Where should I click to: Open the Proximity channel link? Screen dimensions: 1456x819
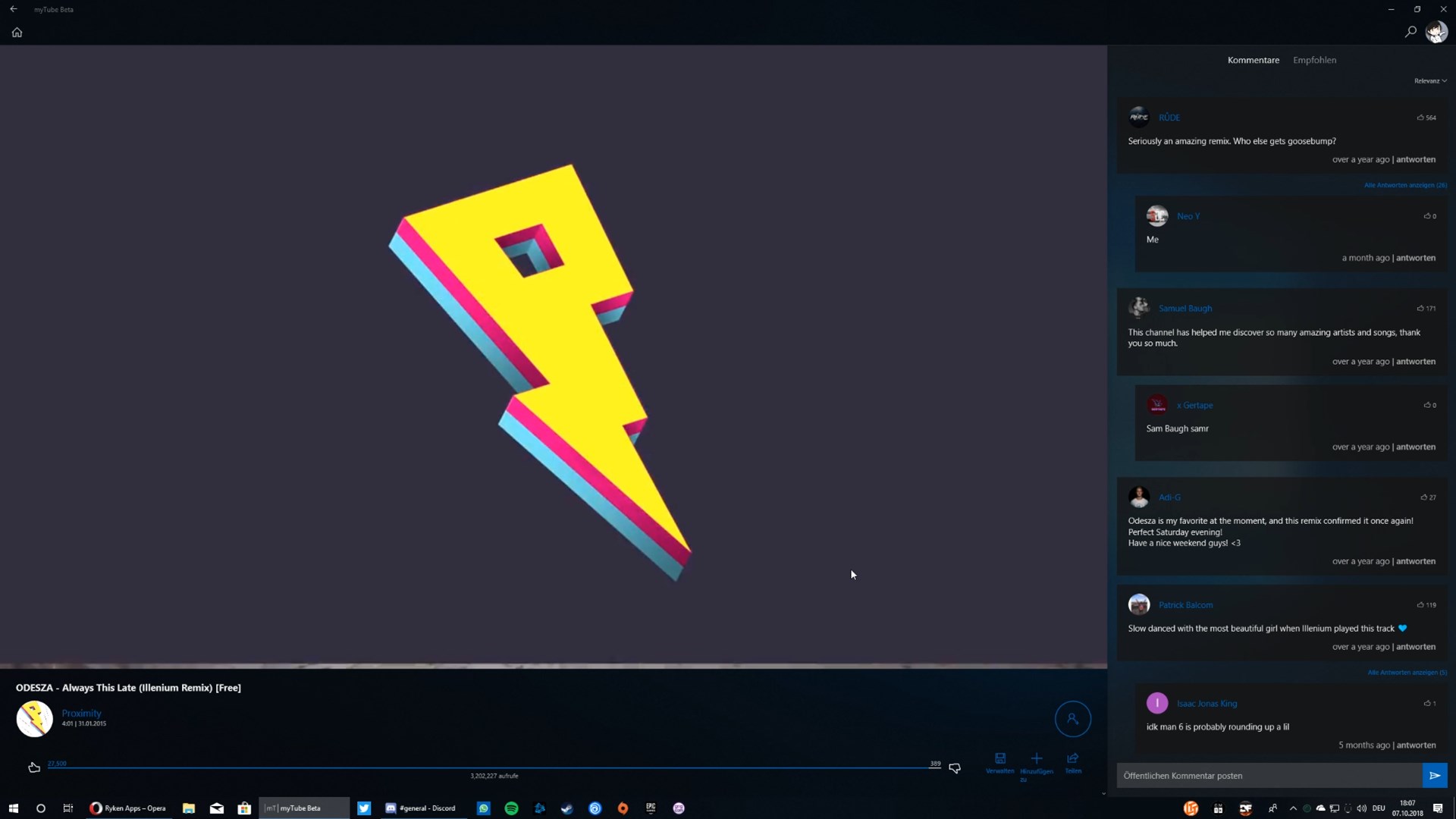tap(81, 713)
